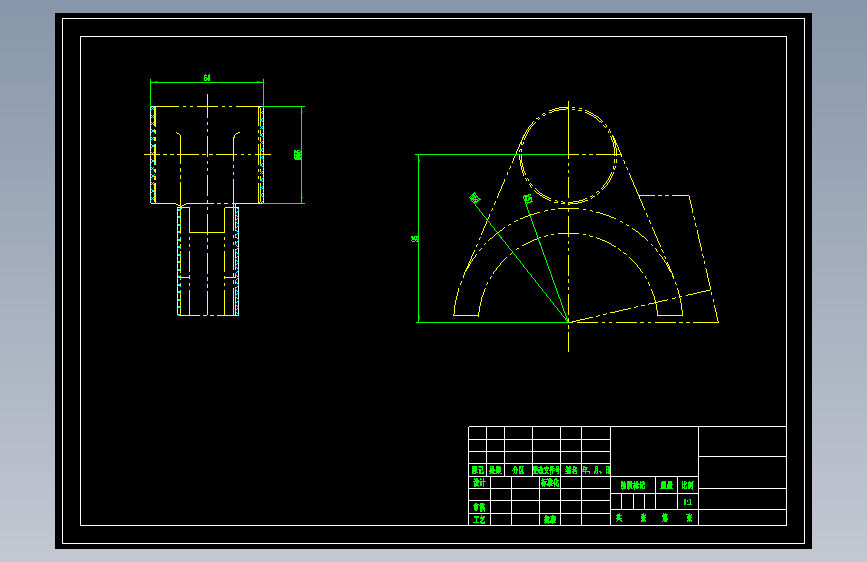Click the 更改文件号 header cell
Image resolution: width=867 pixels, height=562 pixels.
coord(546,470)
